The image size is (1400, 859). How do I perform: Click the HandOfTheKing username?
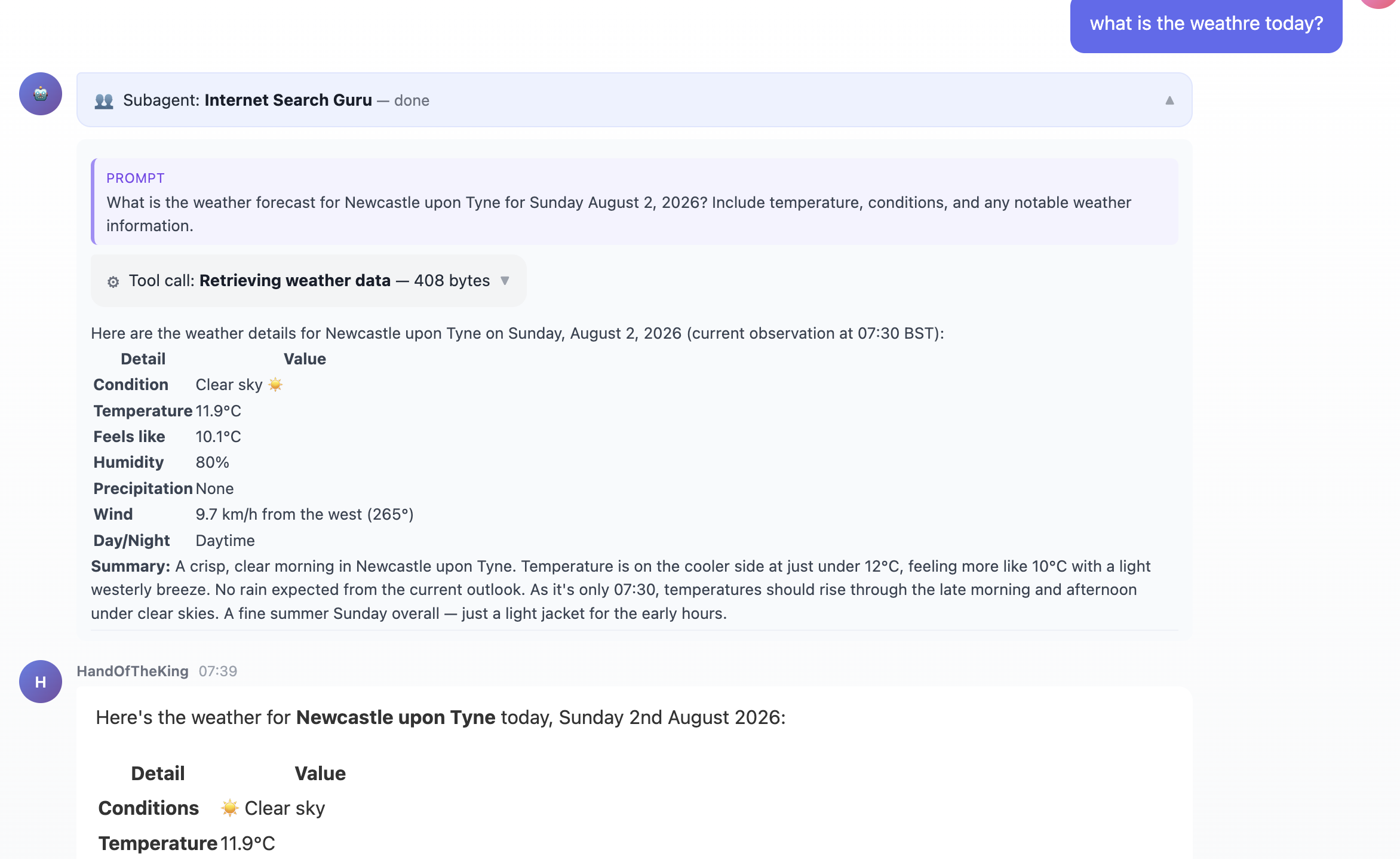tap(133, 671)
